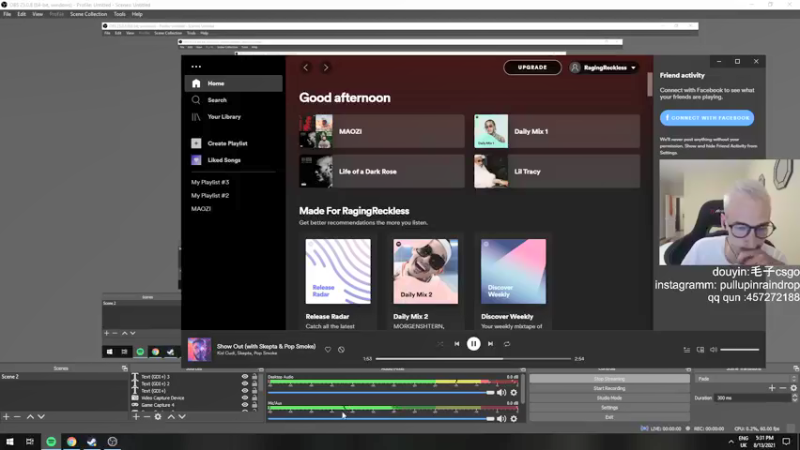Open Mic/Aux settings gear
This screenshot has height=450, width=800.
(514, 418)
